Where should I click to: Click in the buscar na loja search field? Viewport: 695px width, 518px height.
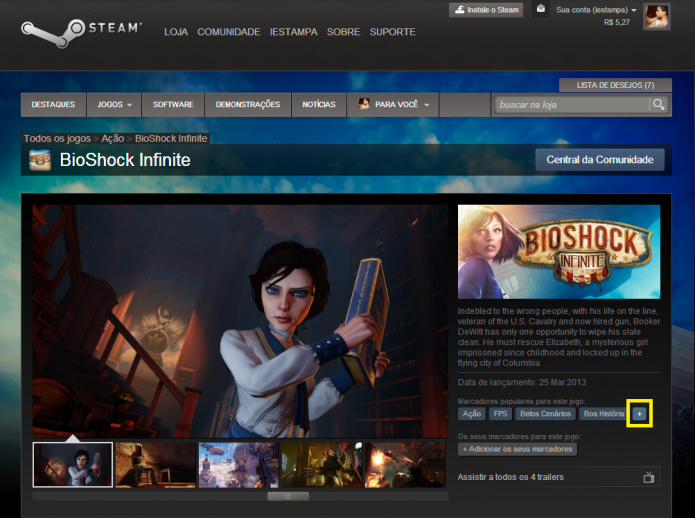tap(572, 105)
